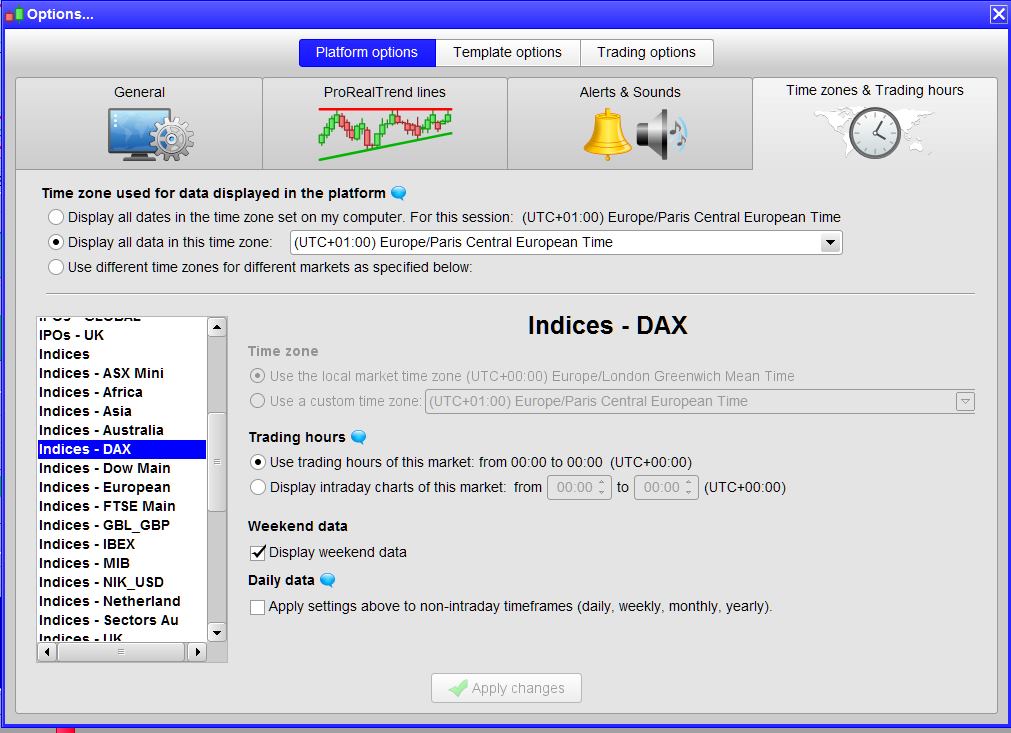The height and width of the screenshot is (733, 1011).
Task: Select different time zones for different markets
Action: 56,268
